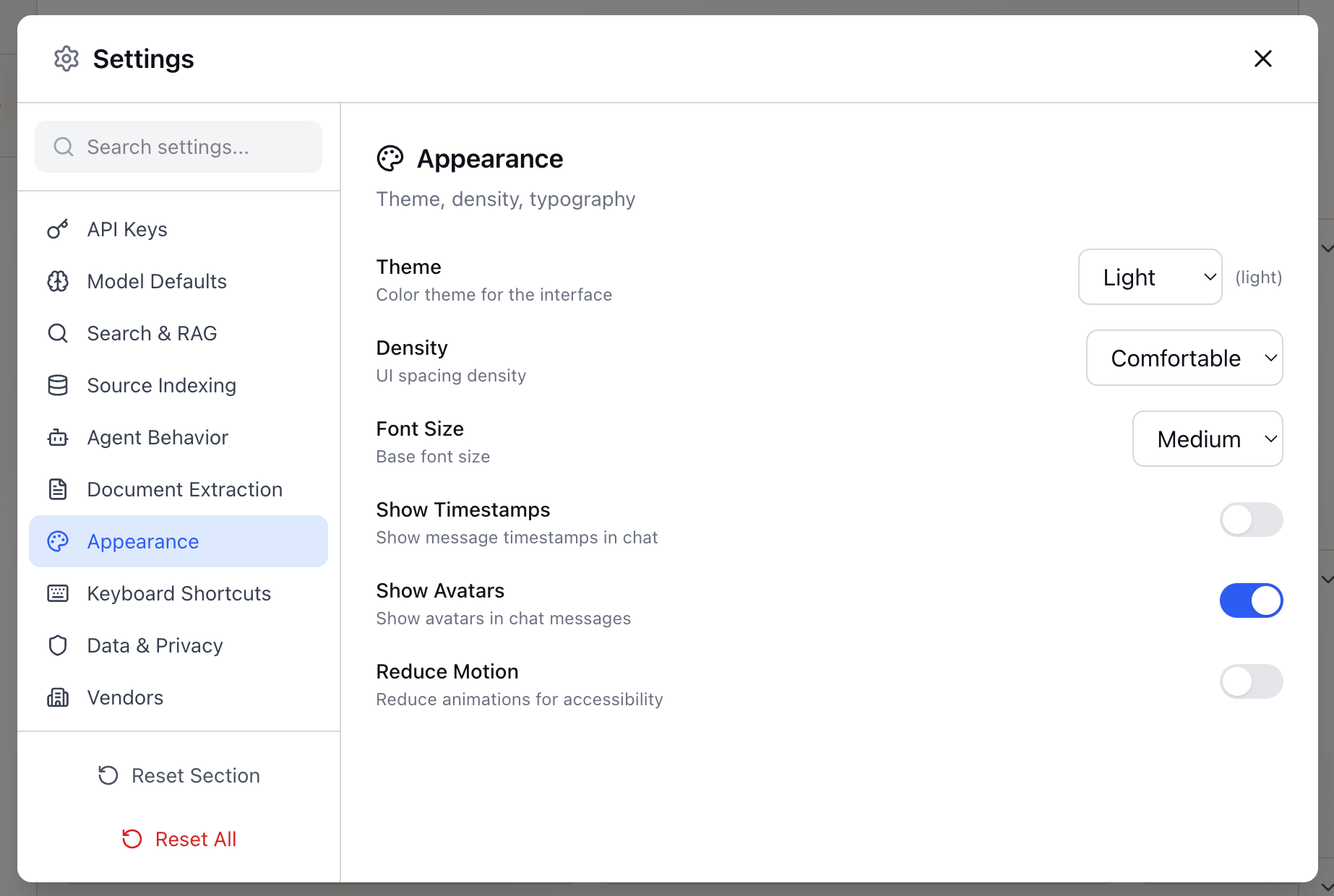Image resolution: width=1334 pixels, height=896 pixels.
Task: Open the Density dropdown
Action: [x=1184, y=358]
